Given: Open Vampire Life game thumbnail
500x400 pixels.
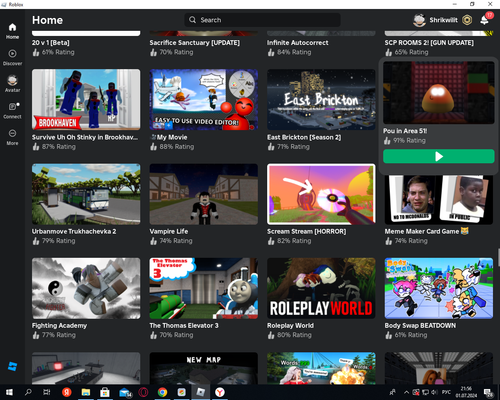Looking at the screenshot, I should (x=204, y=194).
